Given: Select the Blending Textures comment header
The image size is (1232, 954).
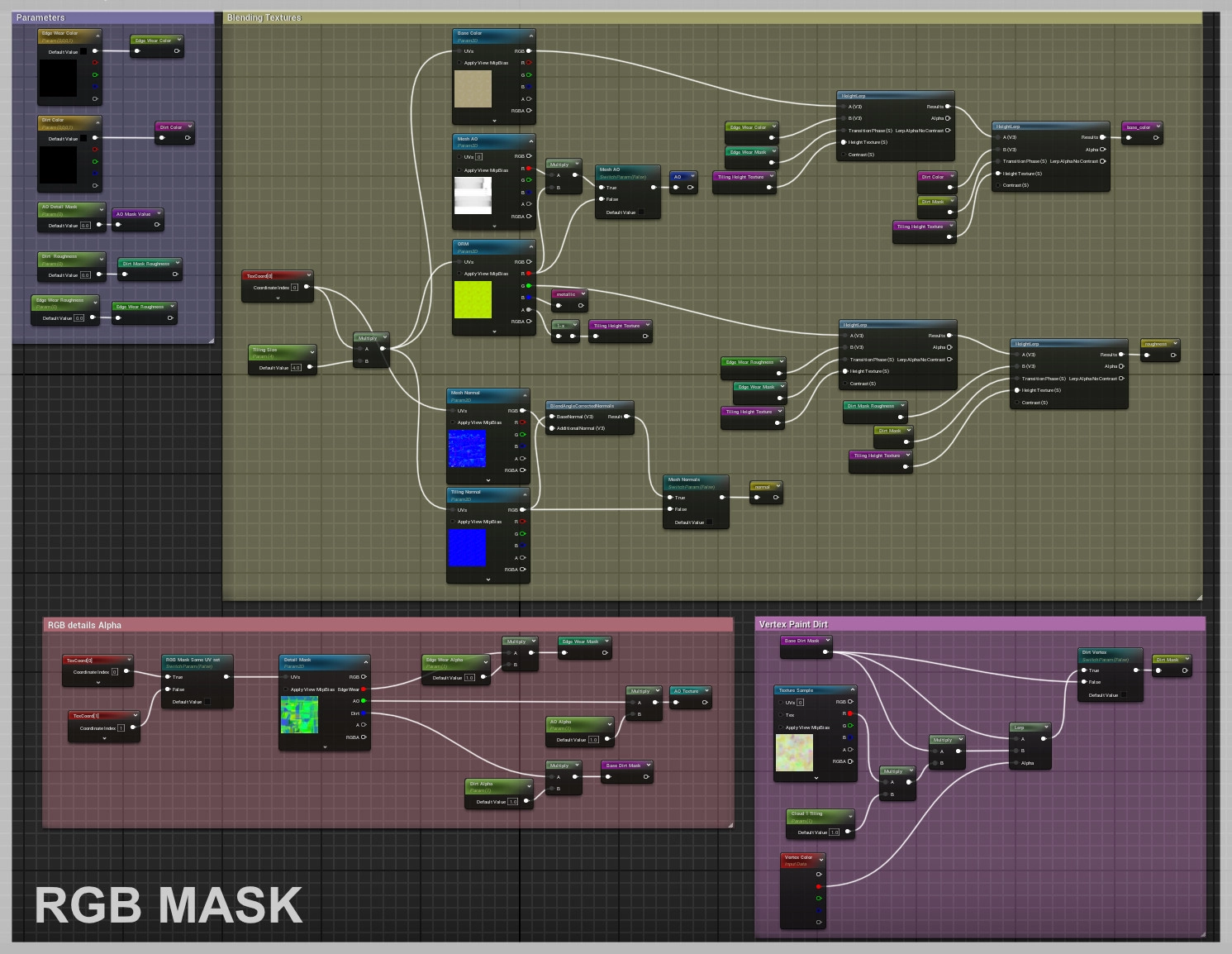Looking at the screenshot, I should (x=264, y=17).
